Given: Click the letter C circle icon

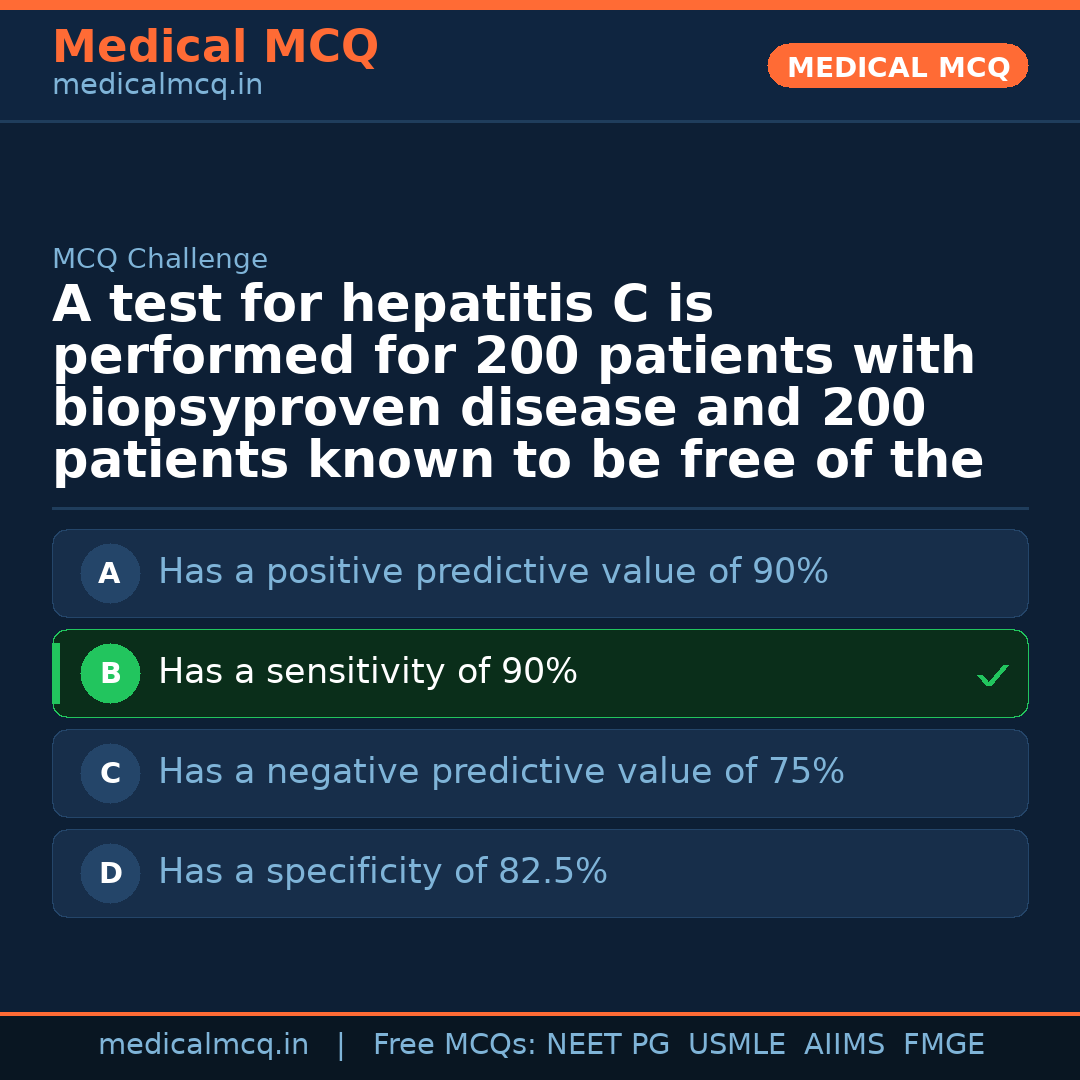Looking at the screenshot, I should [110, 774].
